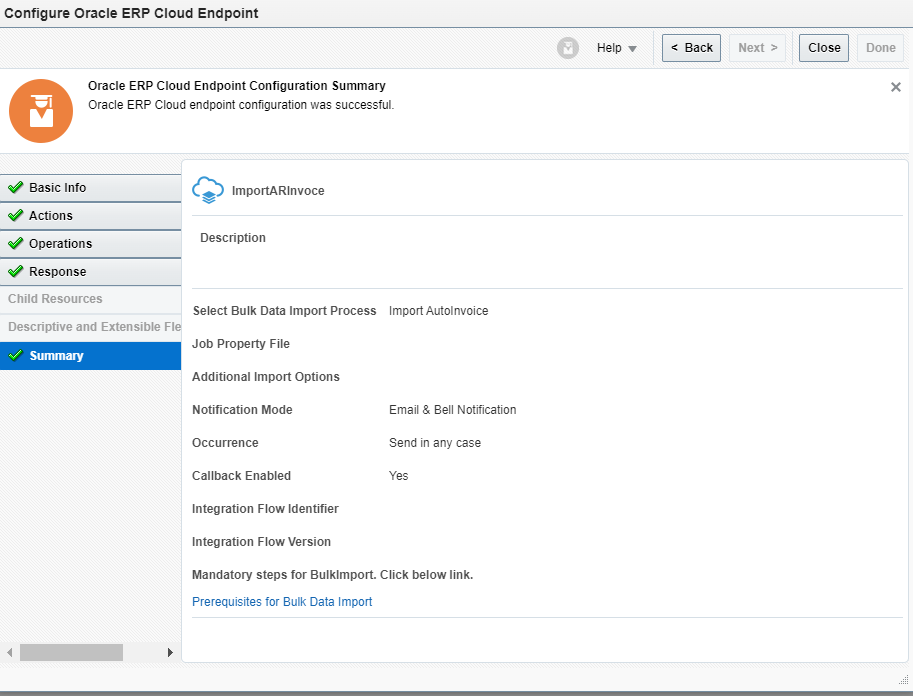Image resolution: width=913 pixels, height=696 pixels.
Task: Open Prerequisites for Bulk Data Import
Action: pos(282,601)
